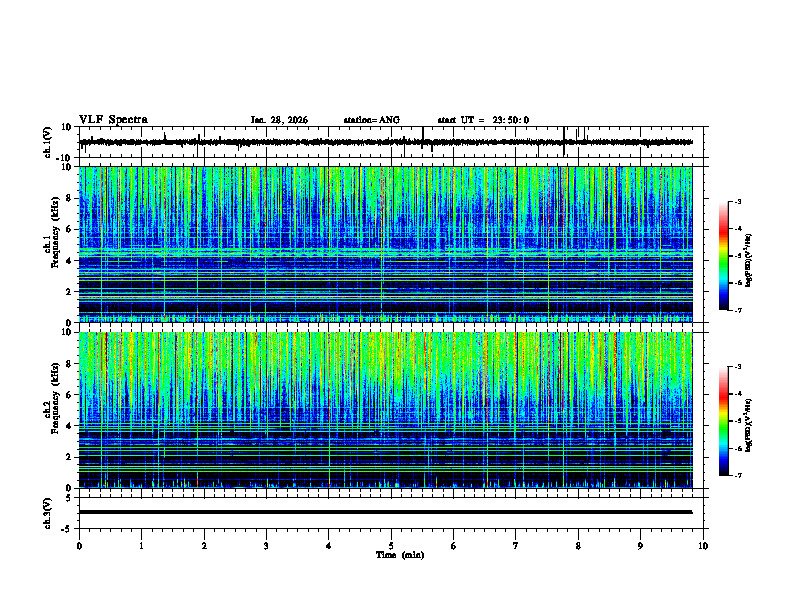This screenshot has width=792, height=612.
Task: Pick the ch.2 spectrogram color scale bar
Action: tap(723, 421)
